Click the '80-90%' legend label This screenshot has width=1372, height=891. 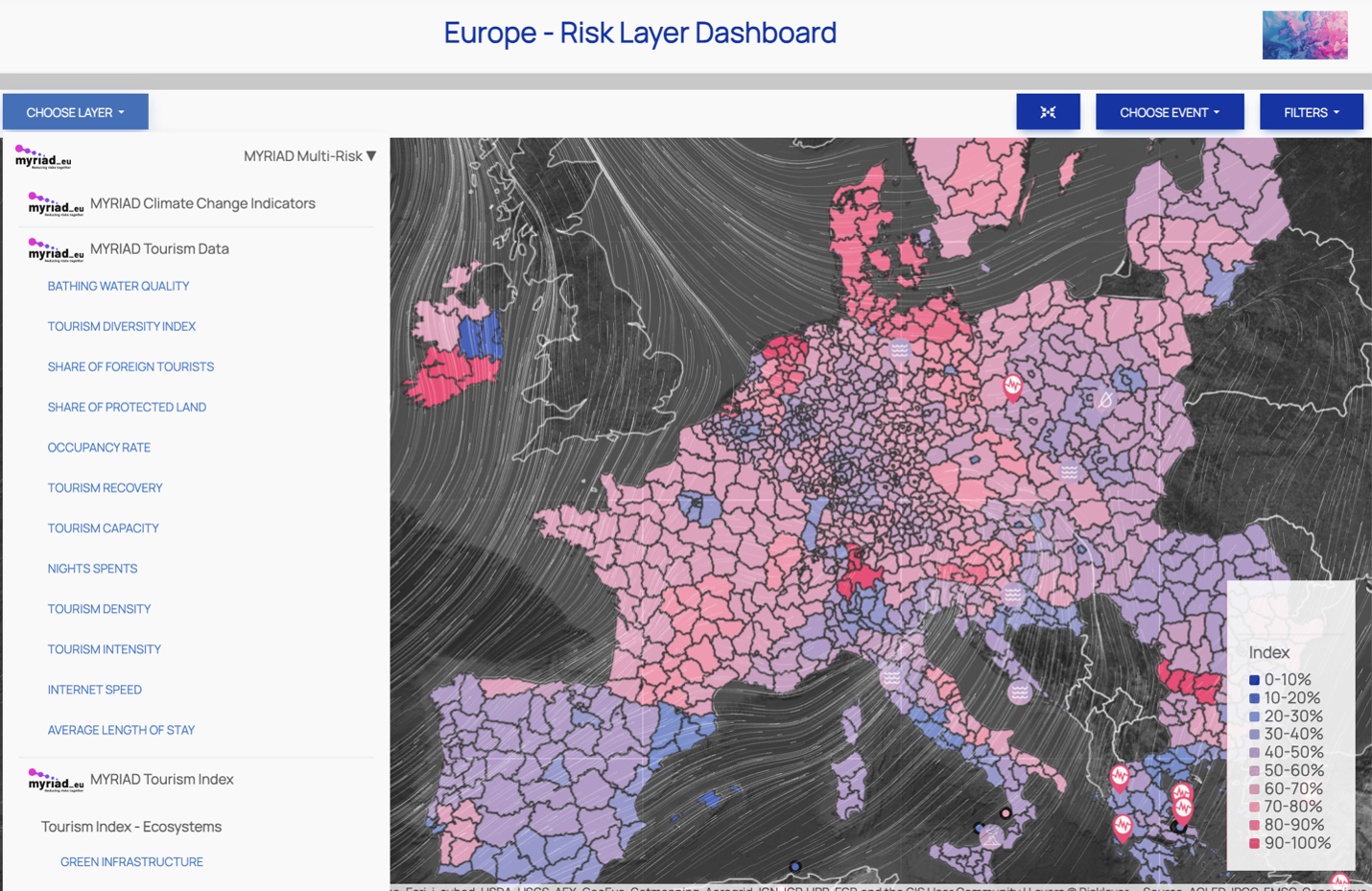tap(1293, 825)
